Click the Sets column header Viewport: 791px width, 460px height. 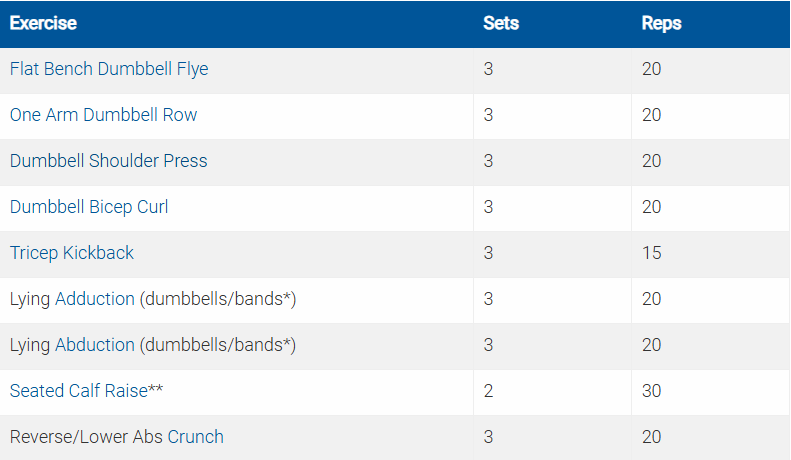501,23
